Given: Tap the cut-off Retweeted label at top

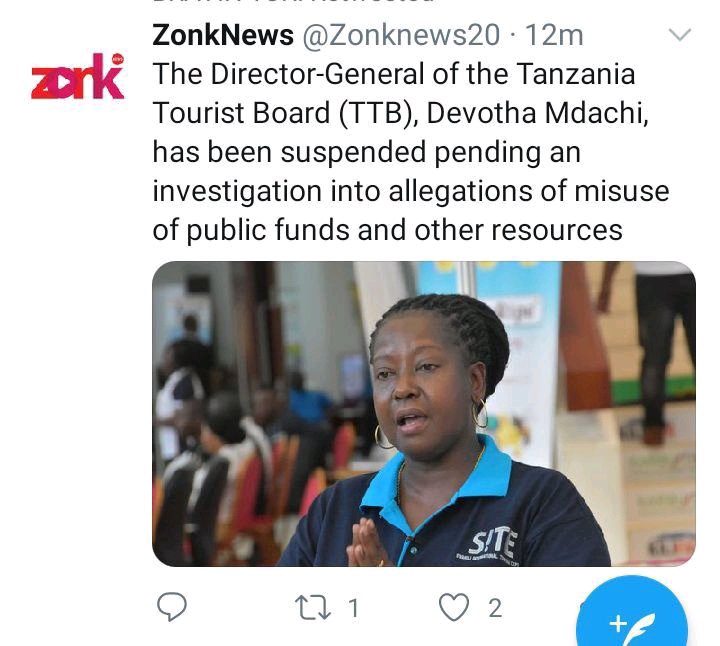Looking at the screenshot, I should [x=294, y=3].
